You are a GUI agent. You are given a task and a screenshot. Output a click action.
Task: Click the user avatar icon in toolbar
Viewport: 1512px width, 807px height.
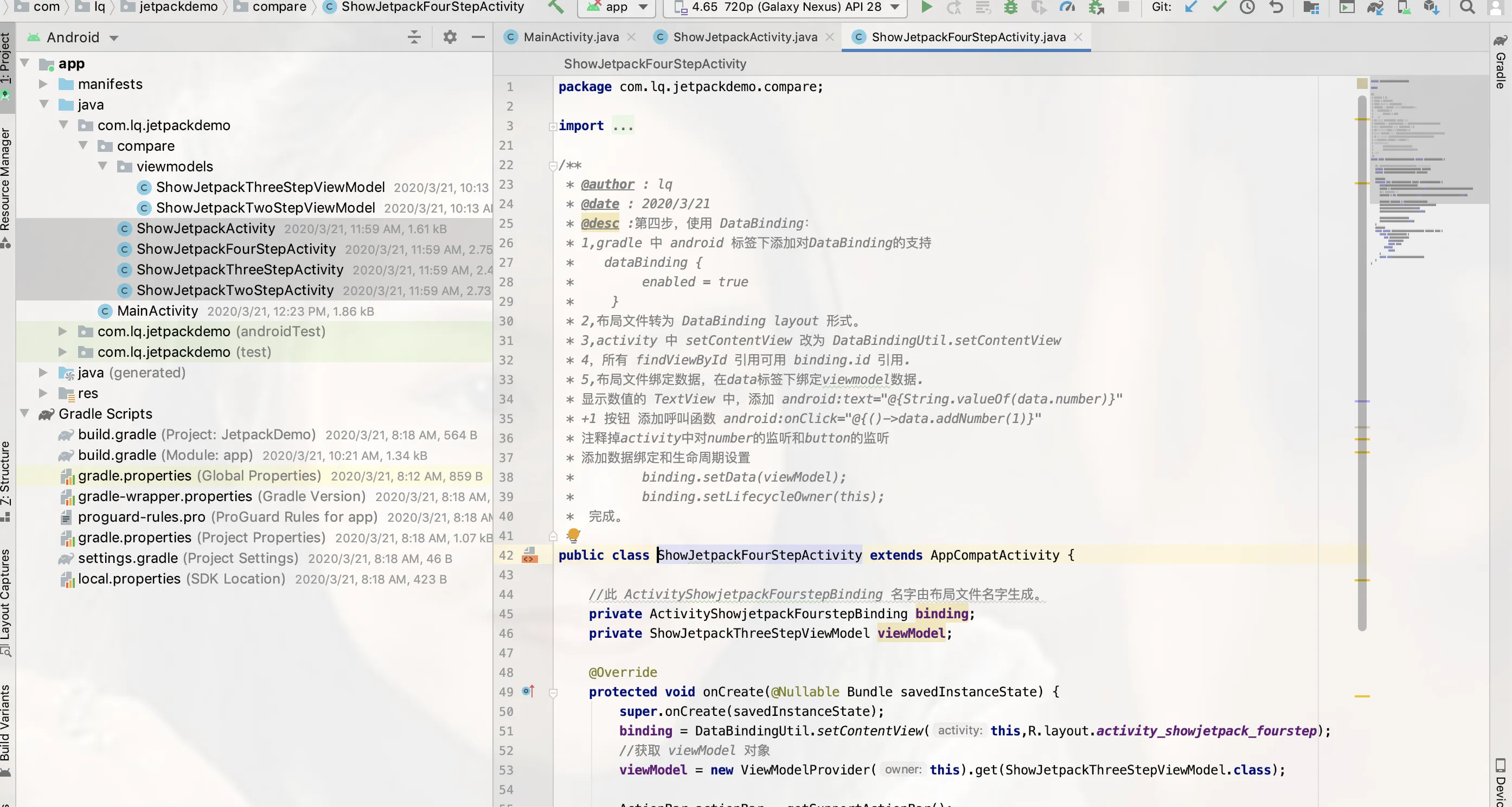point(1496,7)
